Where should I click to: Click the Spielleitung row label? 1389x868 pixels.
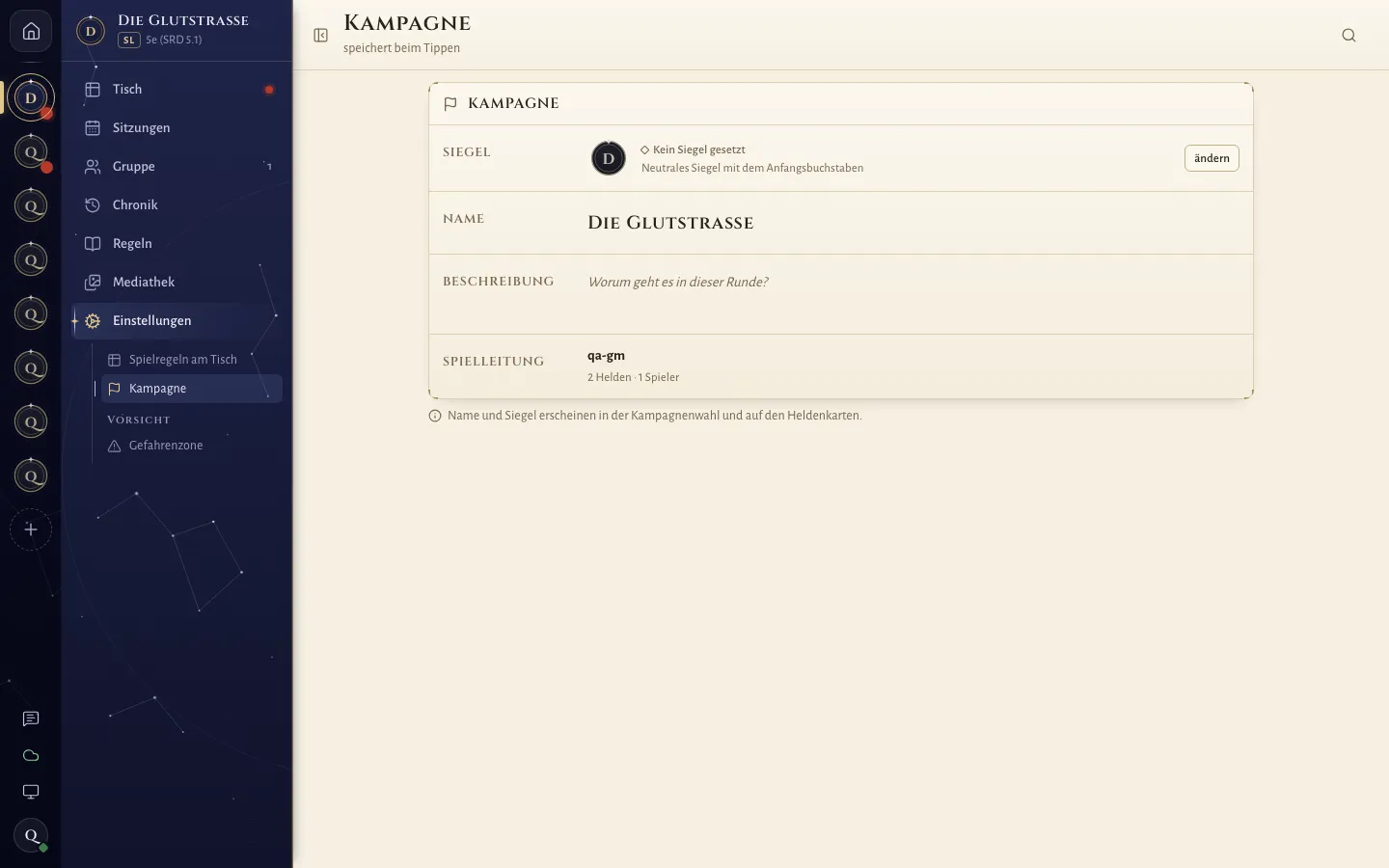493,362
